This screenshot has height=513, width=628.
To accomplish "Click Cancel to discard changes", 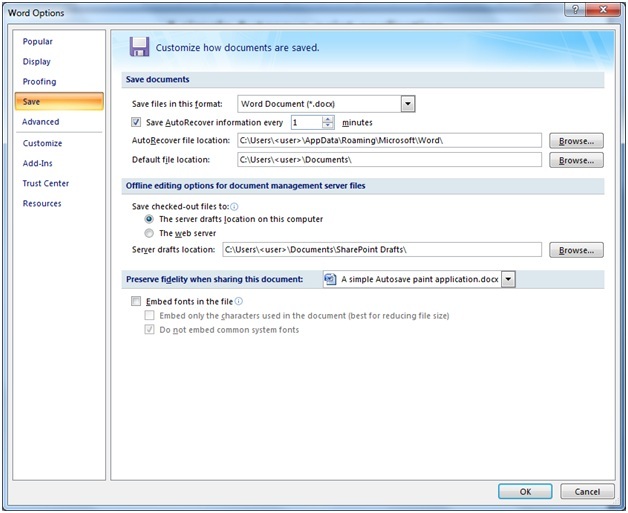I will tap(587, 491).
